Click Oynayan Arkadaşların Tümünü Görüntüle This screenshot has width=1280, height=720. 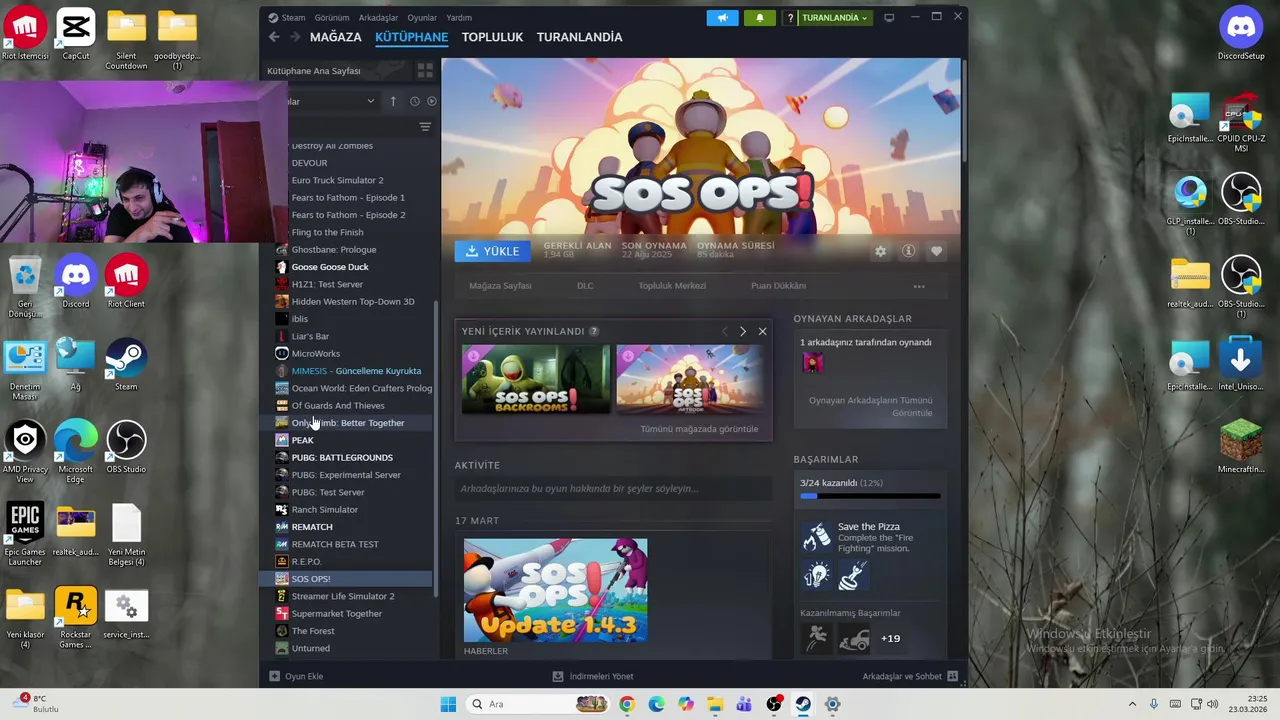(870, 406)
